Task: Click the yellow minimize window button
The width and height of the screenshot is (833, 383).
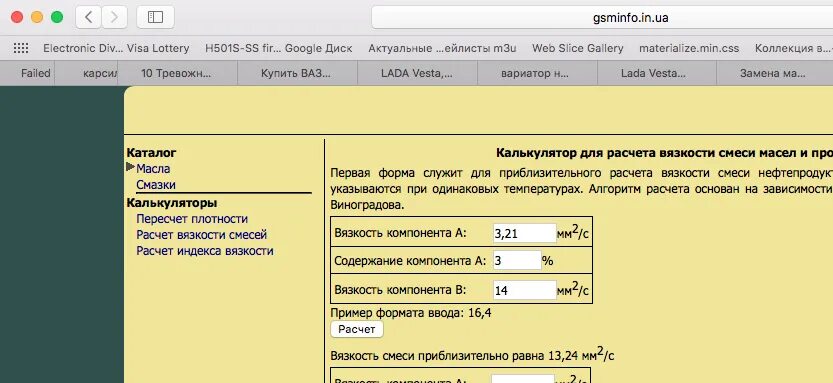Action: coord(37,18)
